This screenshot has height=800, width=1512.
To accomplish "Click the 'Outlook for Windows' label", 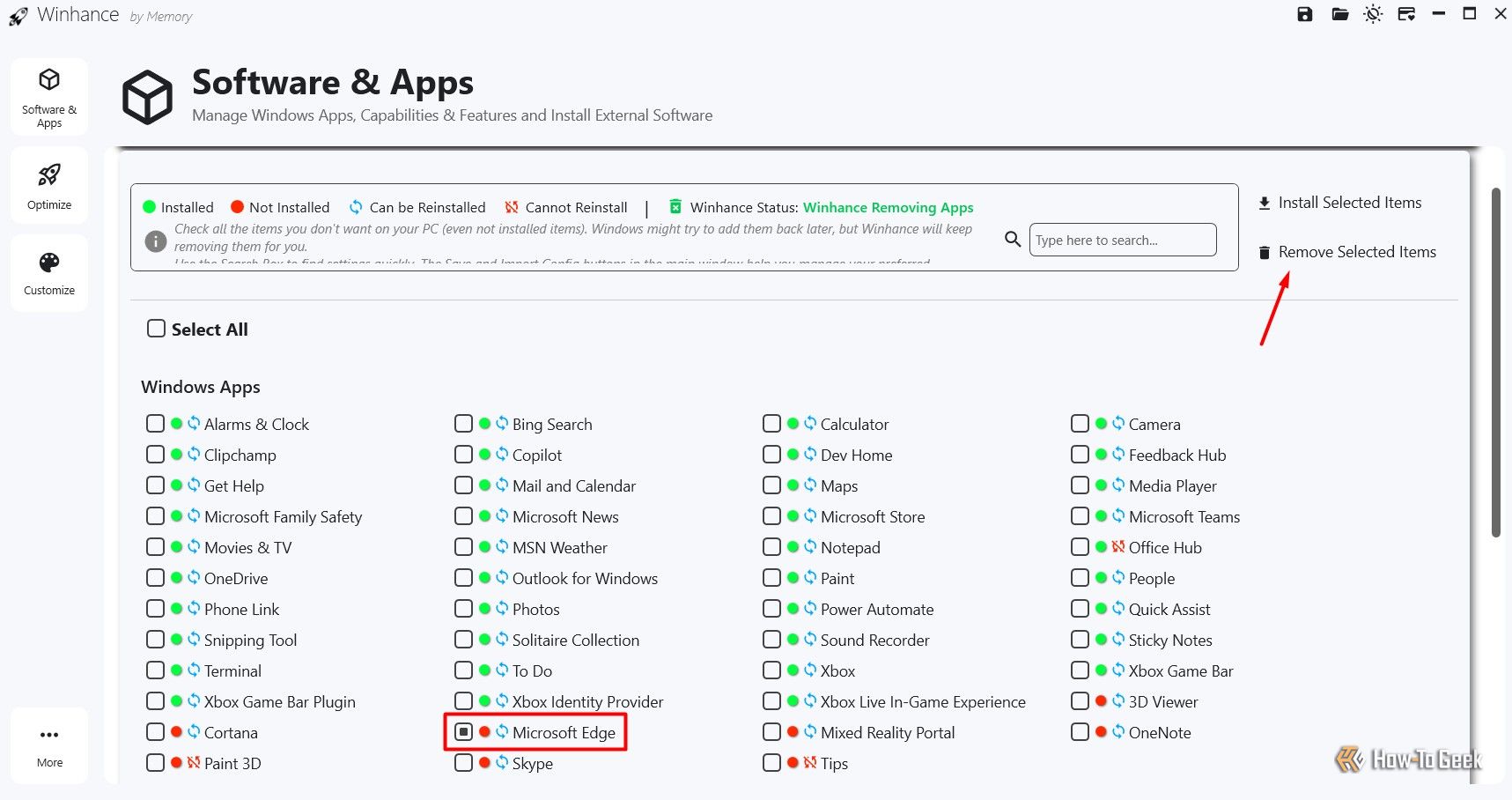I will pos(585,578).
